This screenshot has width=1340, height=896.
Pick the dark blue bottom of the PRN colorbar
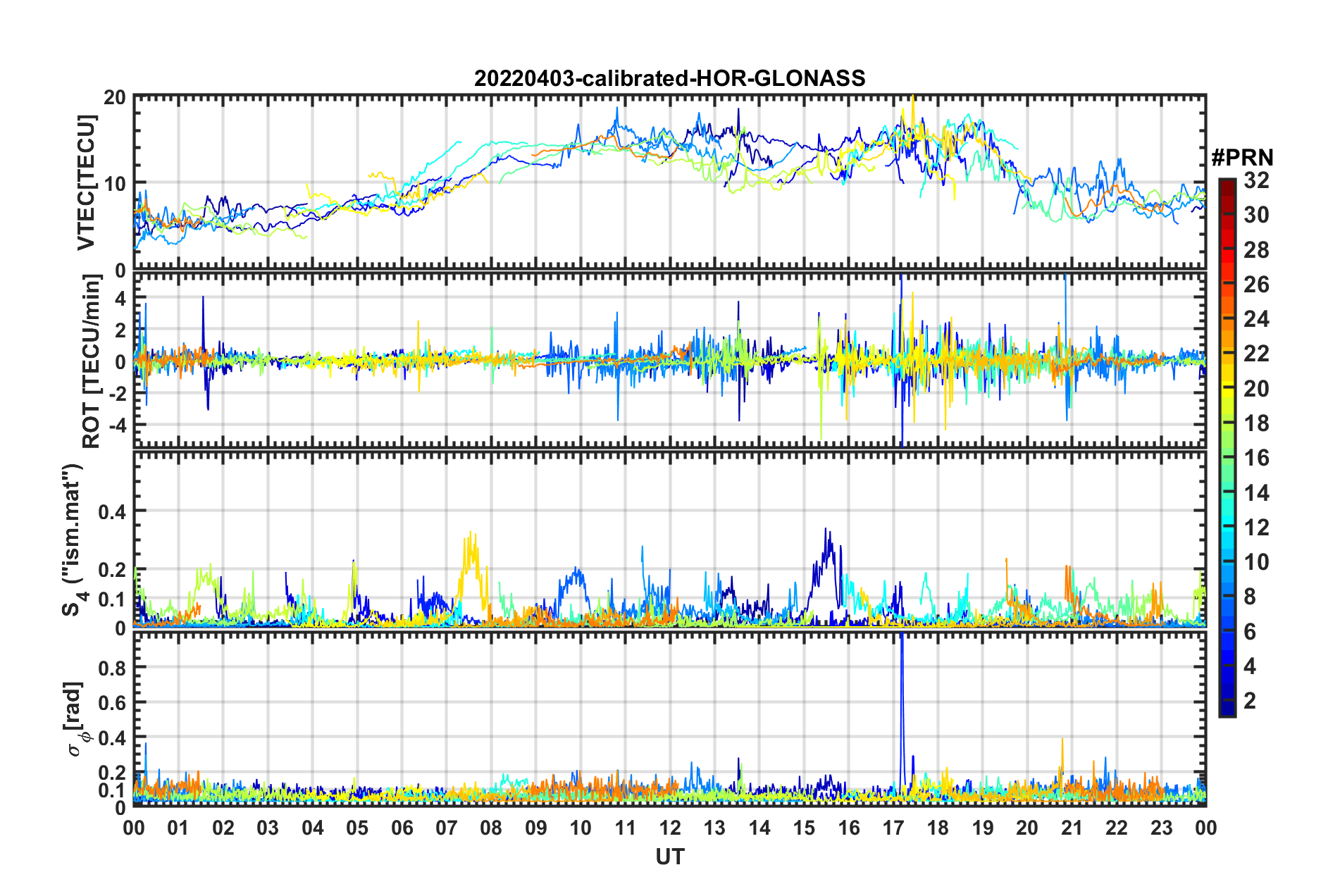point(1227,710)
